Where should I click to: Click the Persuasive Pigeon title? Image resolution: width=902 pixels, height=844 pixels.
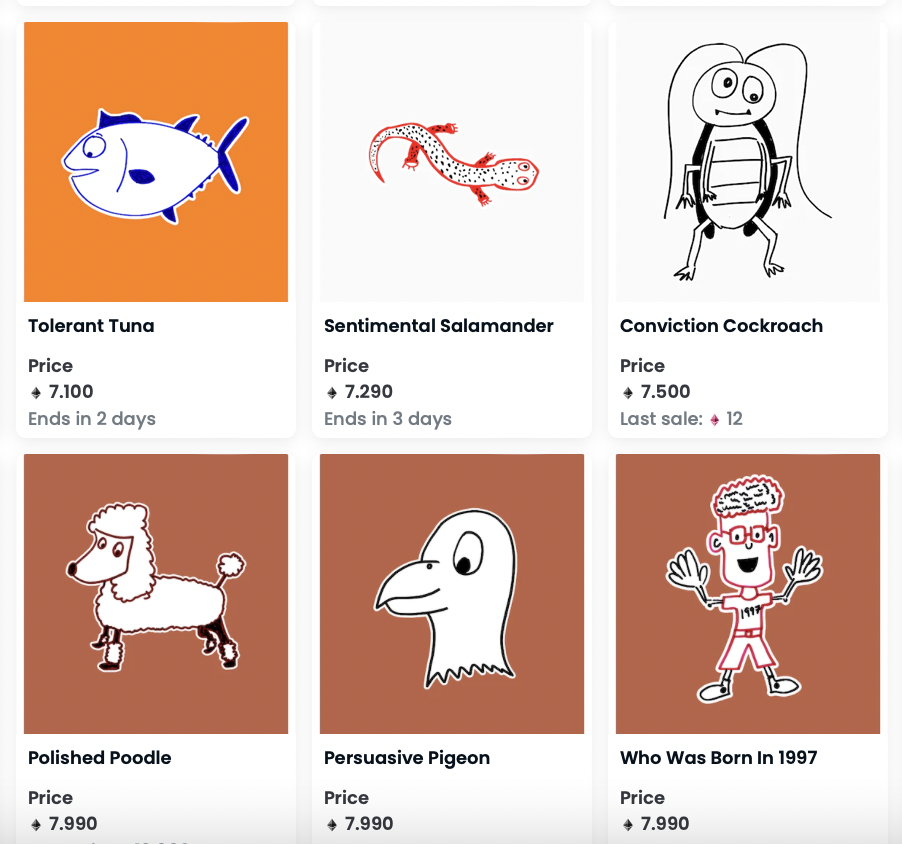(407, 758)
